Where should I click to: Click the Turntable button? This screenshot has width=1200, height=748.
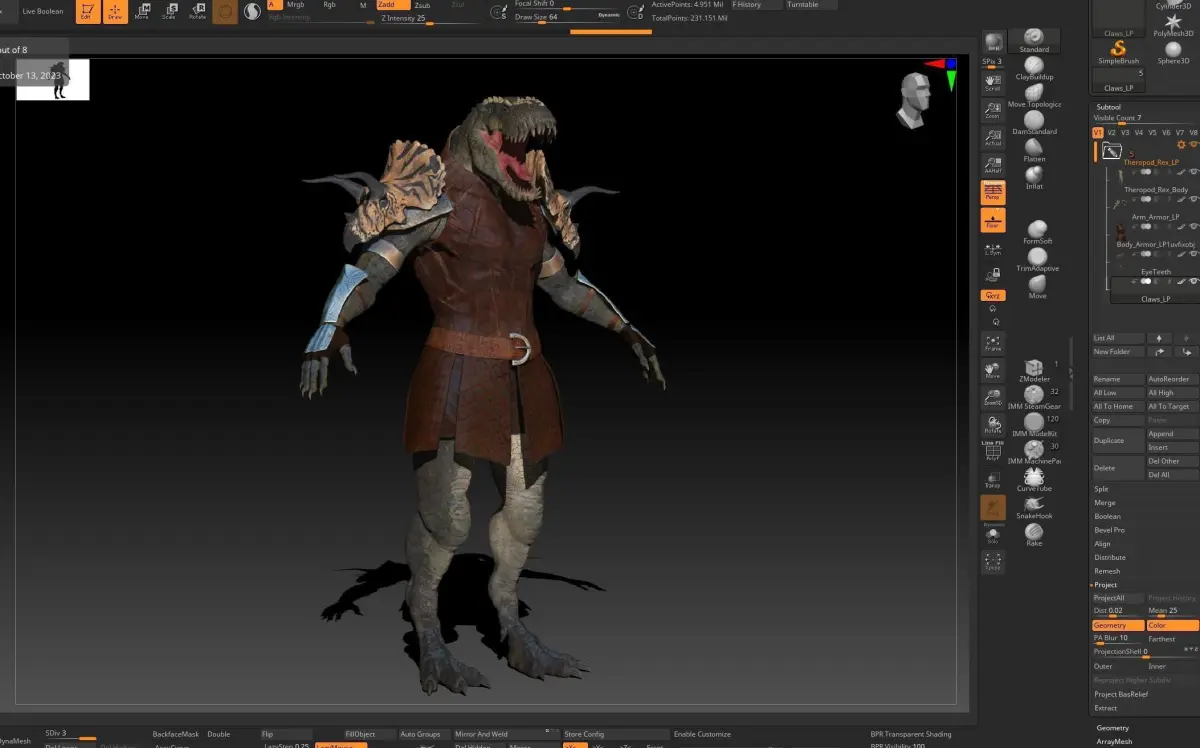coord(810,5)
